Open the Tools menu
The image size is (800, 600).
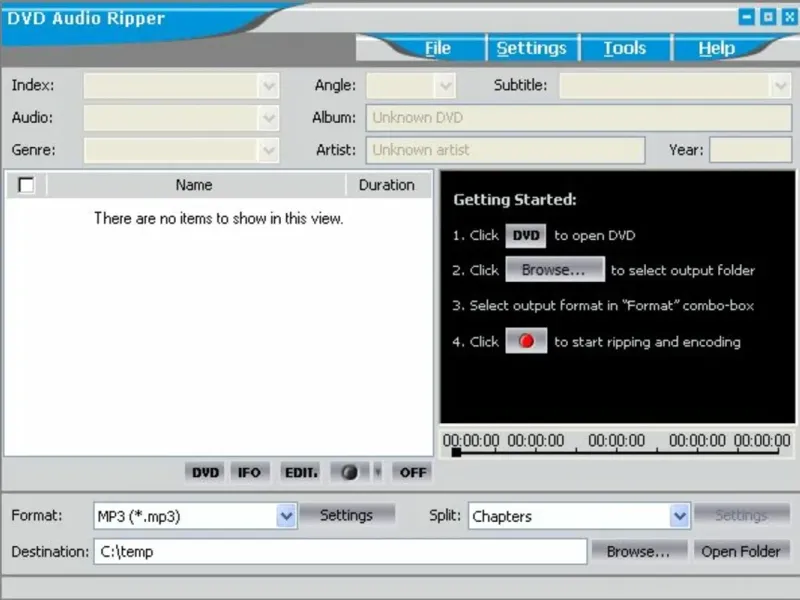click(624, 48)
